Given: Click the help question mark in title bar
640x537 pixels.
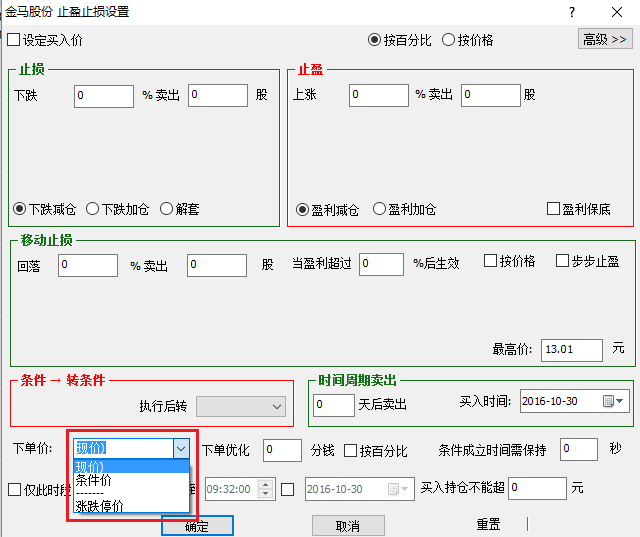Looking at the screenshot, I should [x=571, y=12].
